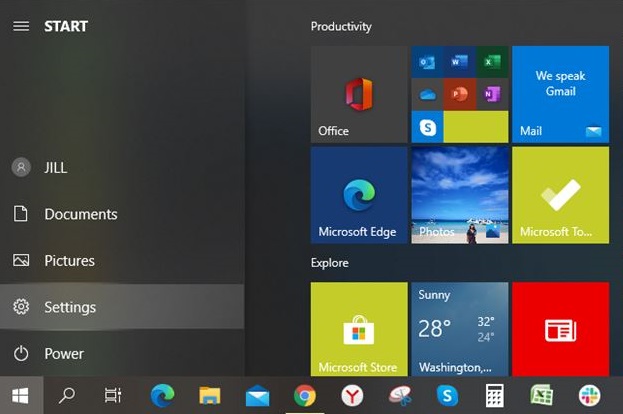Launch the Microsoft Edge tile

tap(359, 195)
